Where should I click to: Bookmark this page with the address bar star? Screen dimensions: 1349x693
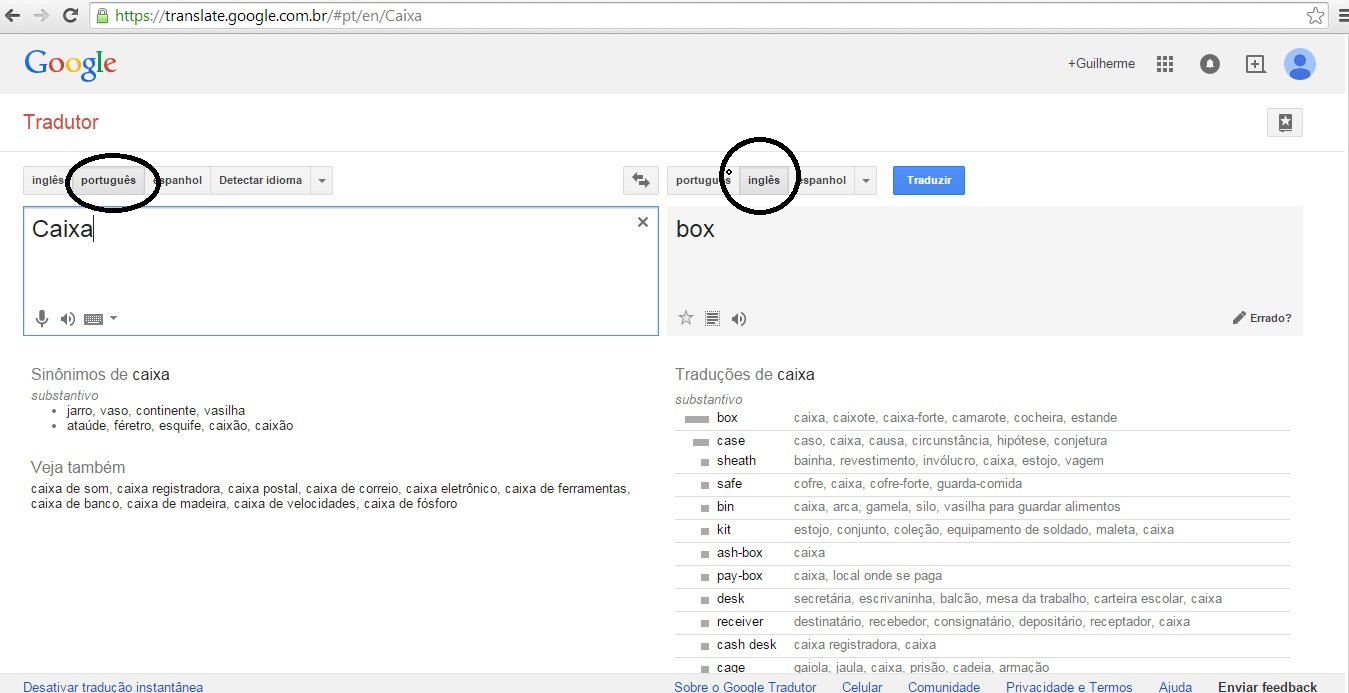click(1316, 15)
